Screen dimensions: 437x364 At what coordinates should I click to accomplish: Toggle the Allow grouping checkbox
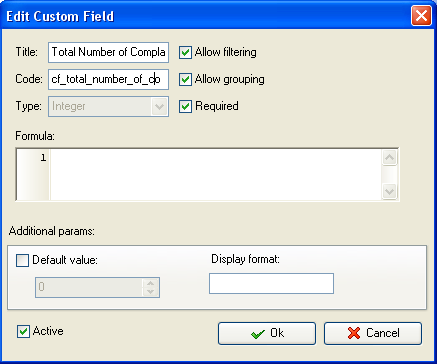pos(185,79)
